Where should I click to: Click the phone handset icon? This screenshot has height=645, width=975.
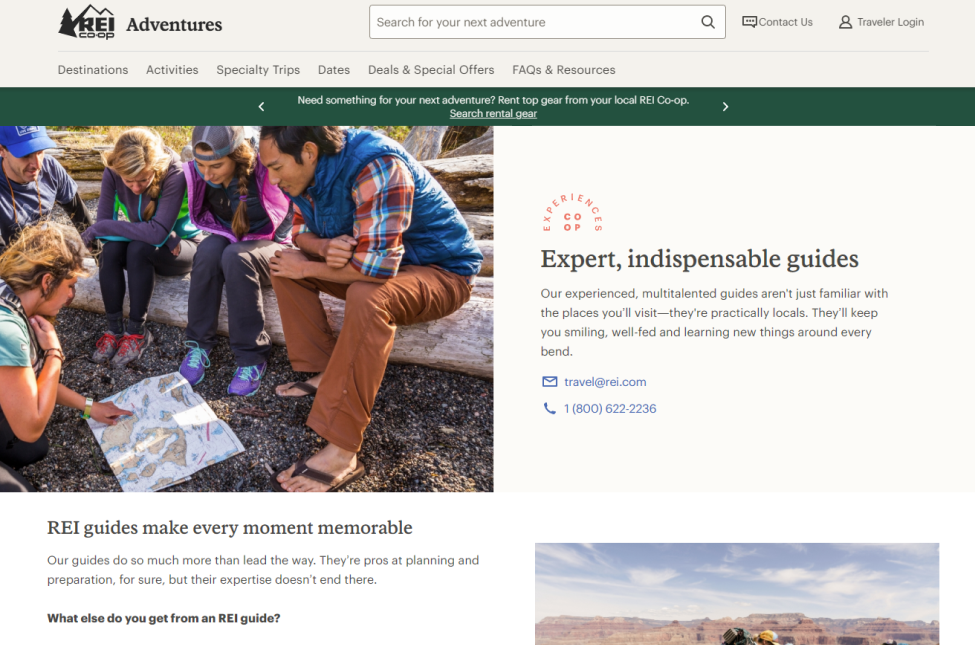coord(550,408)
